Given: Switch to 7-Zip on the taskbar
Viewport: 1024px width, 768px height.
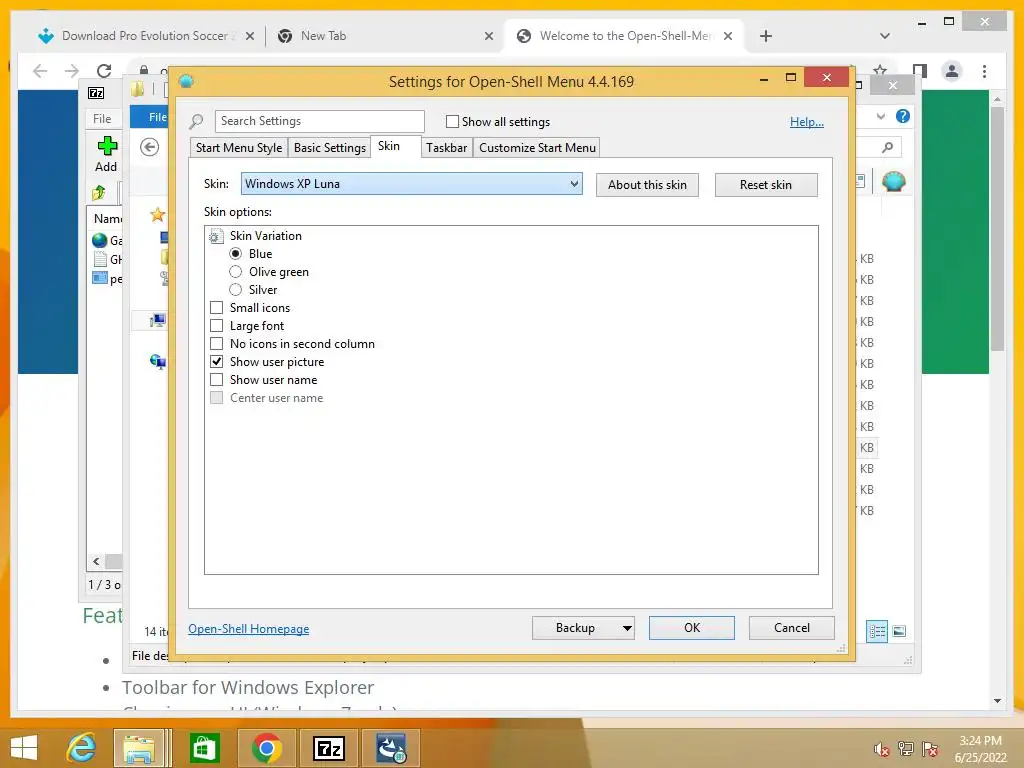Looking at the screenshot, I should [328, 748].
